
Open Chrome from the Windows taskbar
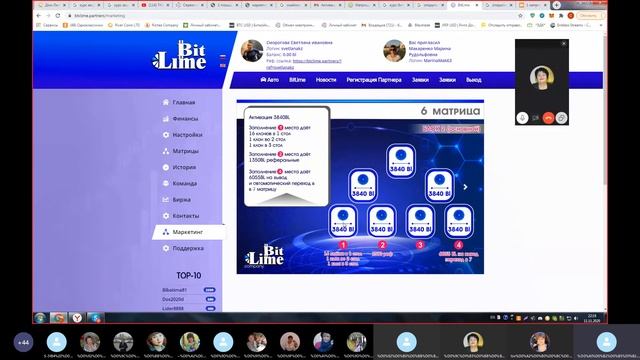(x=58, y=318)
